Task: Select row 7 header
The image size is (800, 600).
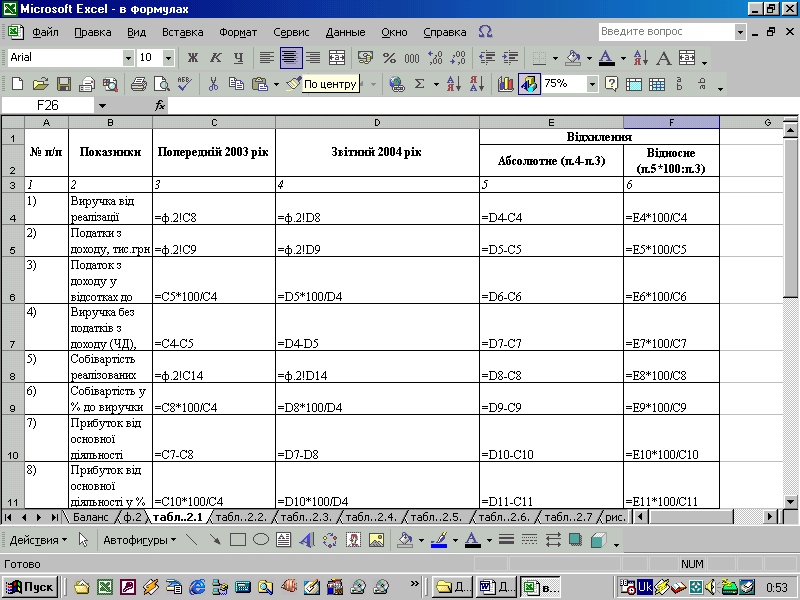Action: 13,327
